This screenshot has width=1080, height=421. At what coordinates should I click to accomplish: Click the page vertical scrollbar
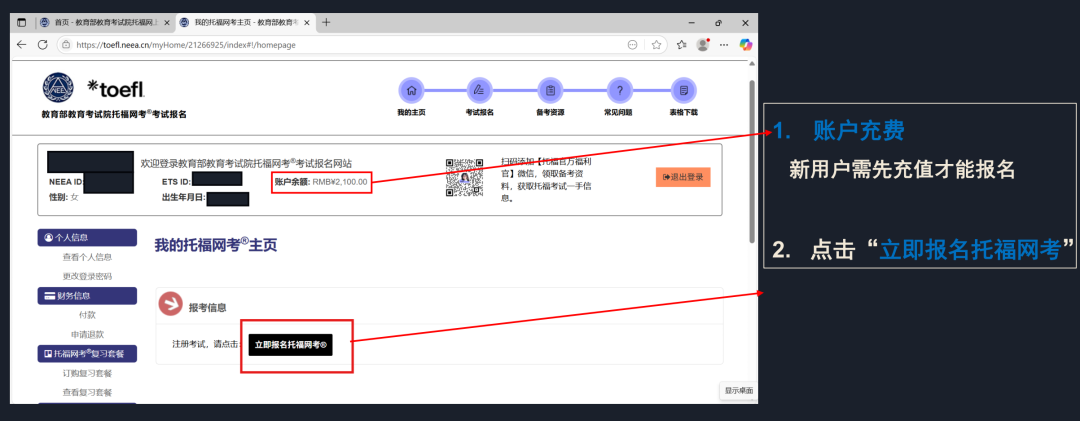[752, 162]
